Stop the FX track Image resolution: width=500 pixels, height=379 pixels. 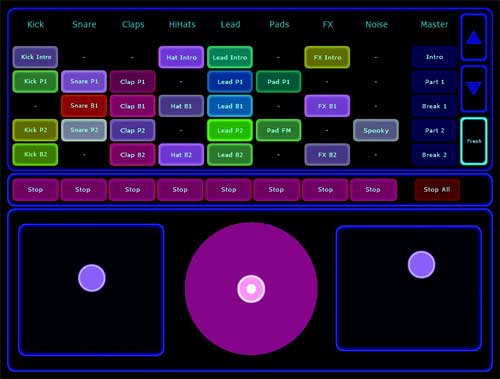[325, 190]
